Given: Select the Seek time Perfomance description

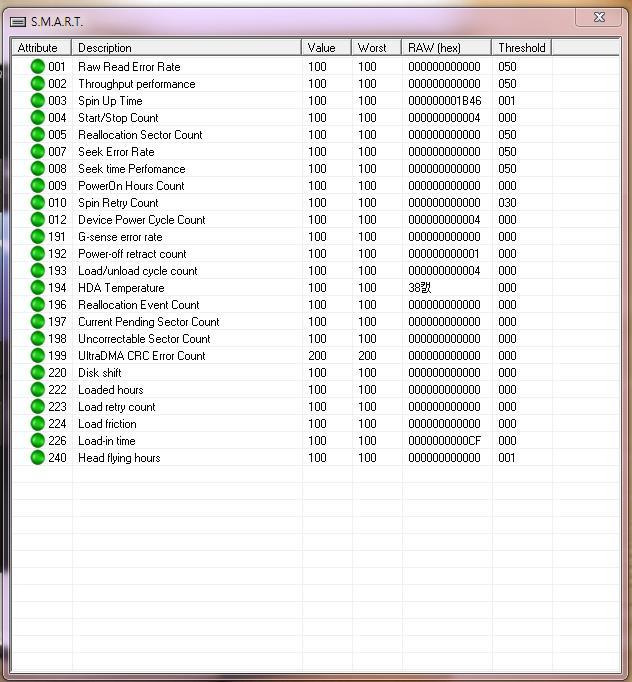Looking at the screenshot, I should coord(132,168).
